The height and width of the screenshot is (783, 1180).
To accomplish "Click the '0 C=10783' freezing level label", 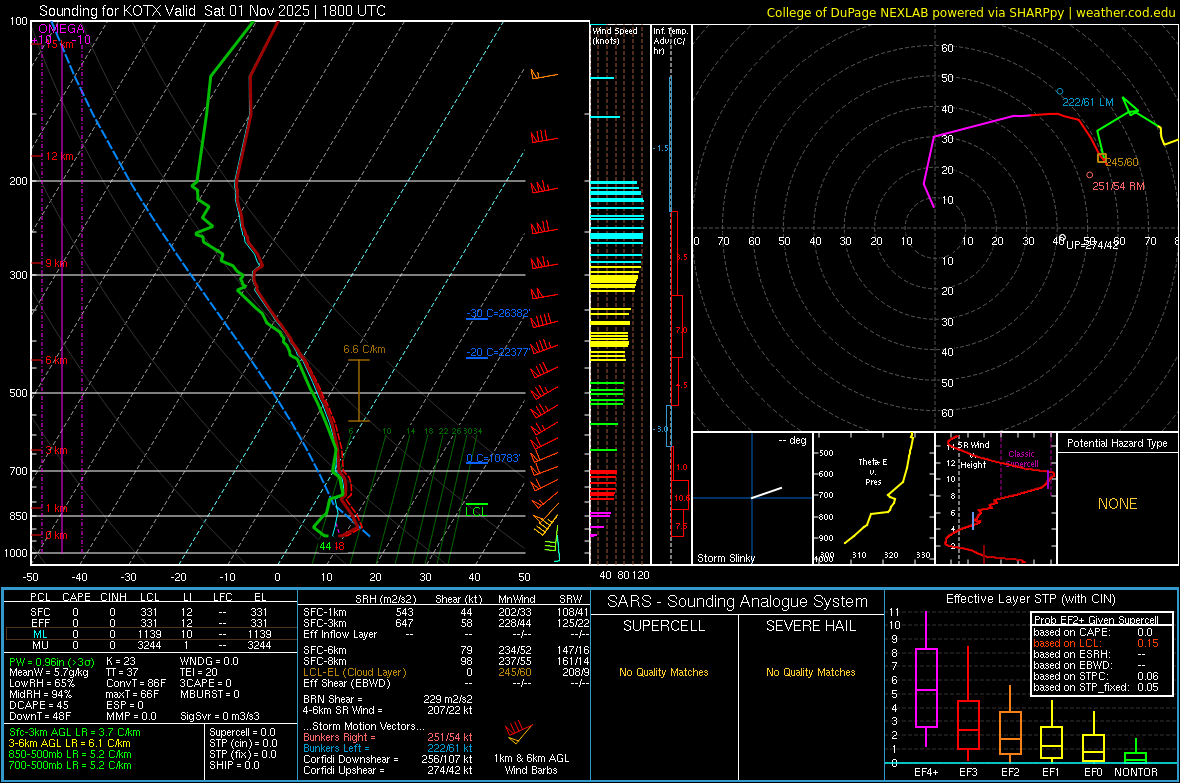I will (493, 458).
